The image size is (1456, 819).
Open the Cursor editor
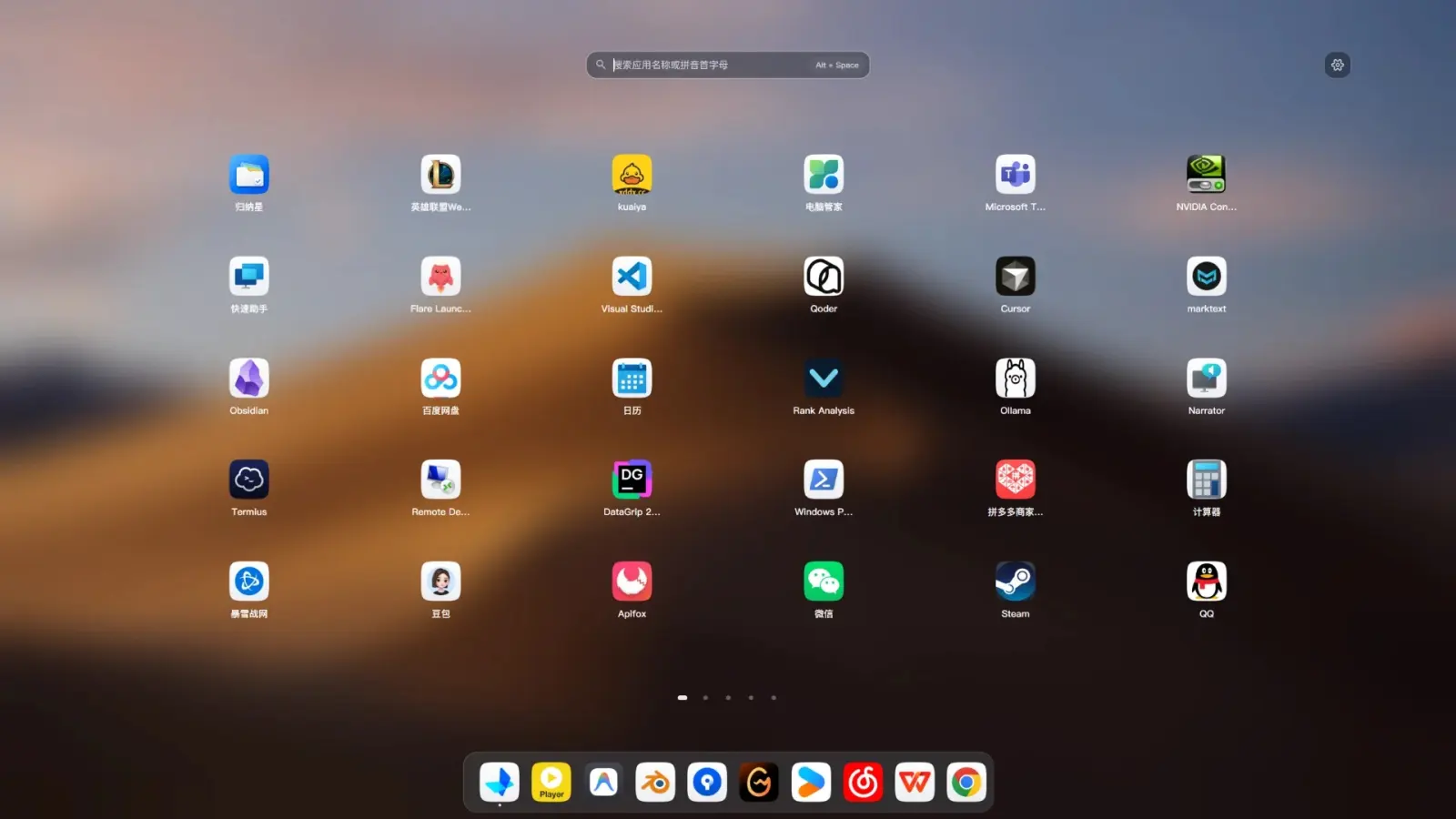(x=1016, y=277)
